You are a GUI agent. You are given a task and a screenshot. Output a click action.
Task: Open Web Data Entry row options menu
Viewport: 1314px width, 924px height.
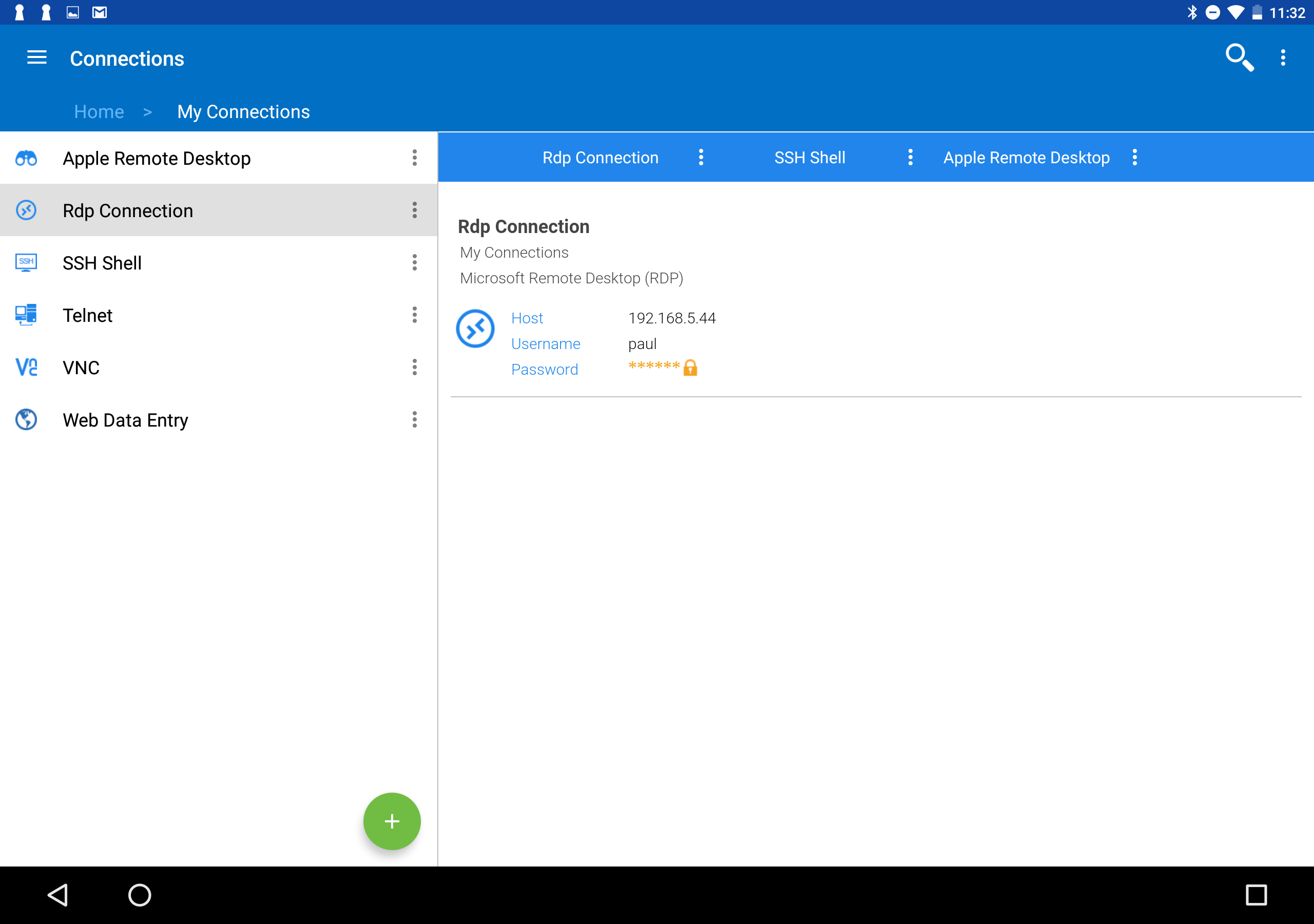click(415, 419)
